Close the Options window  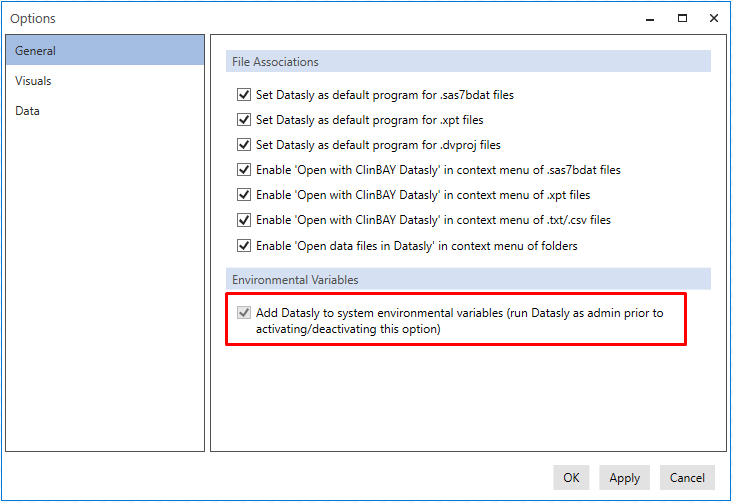tap(713, 19)
